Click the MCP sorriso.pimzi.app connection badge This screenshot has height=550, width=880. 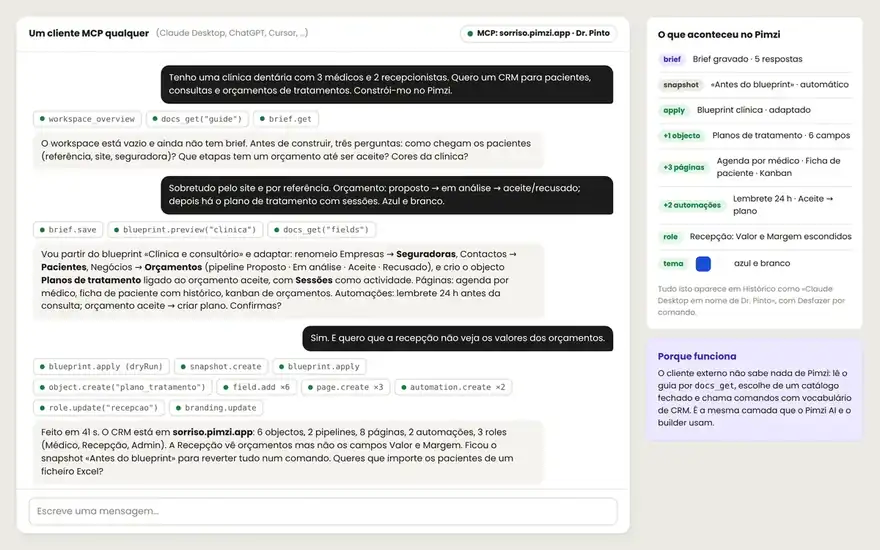click(538, 33)
